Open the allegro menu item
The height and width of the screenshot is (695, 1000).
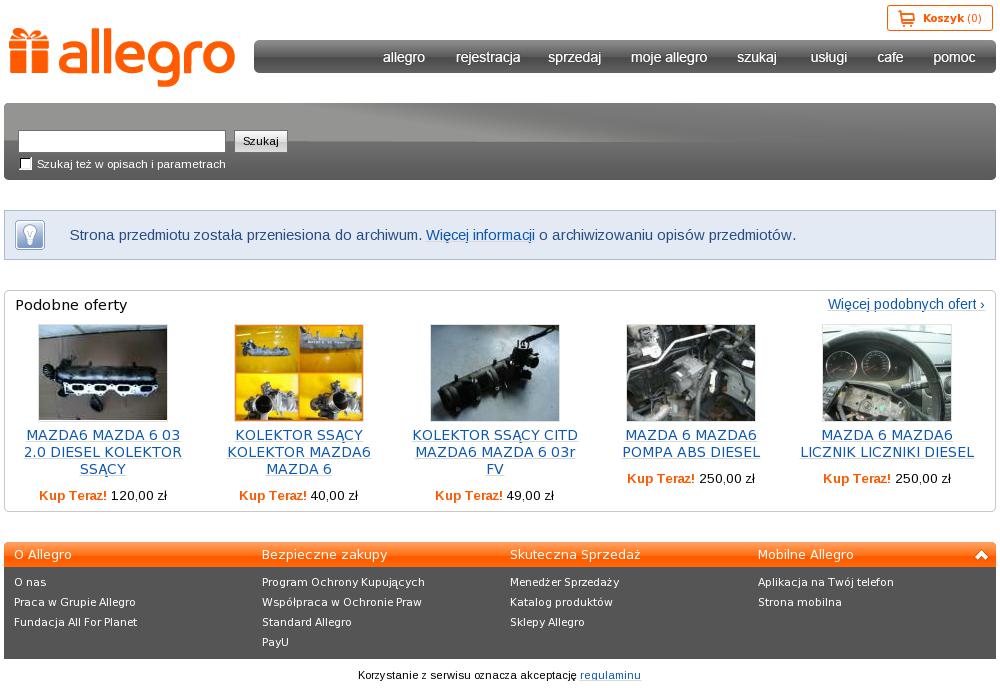click(x=404, y=57)
